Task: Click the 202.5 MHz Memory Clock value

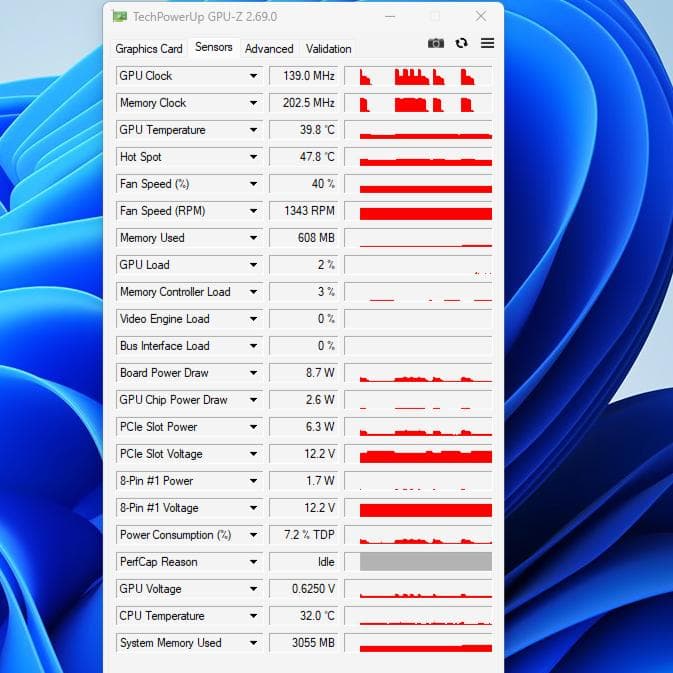Action: (303, 103)
